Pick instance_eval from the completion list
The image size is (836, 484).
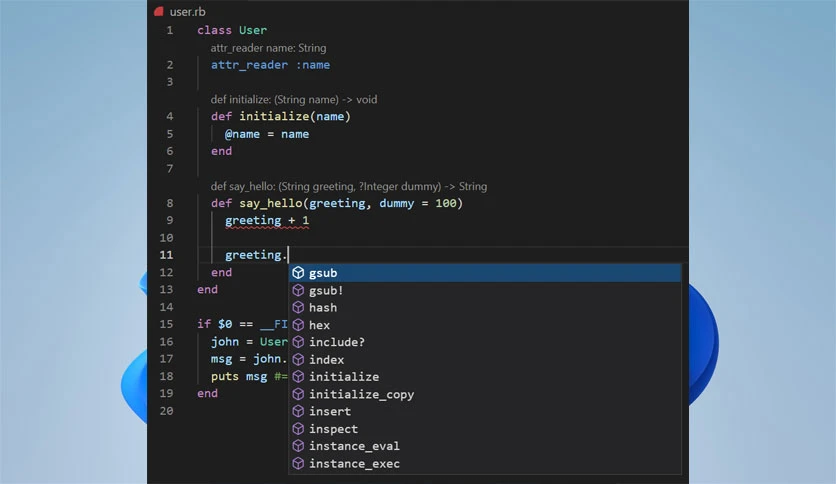tap(485, 446)
